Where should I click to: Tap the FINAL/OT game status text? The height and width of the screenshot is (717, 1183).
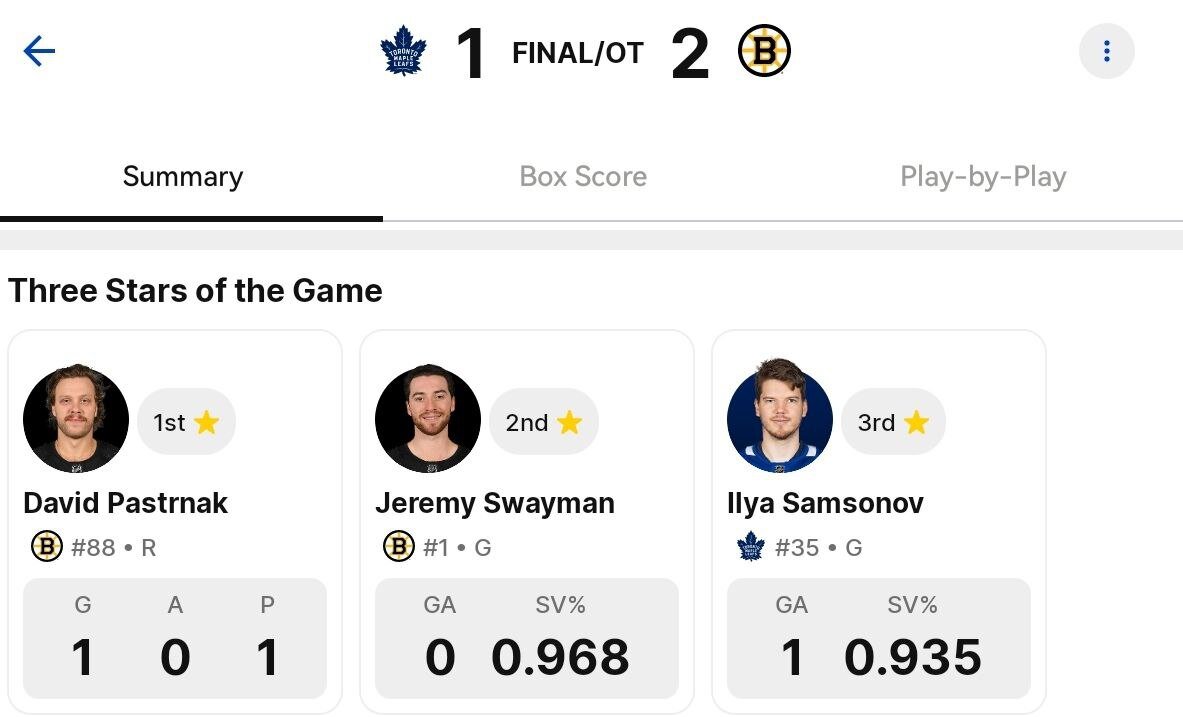point(578,53)
